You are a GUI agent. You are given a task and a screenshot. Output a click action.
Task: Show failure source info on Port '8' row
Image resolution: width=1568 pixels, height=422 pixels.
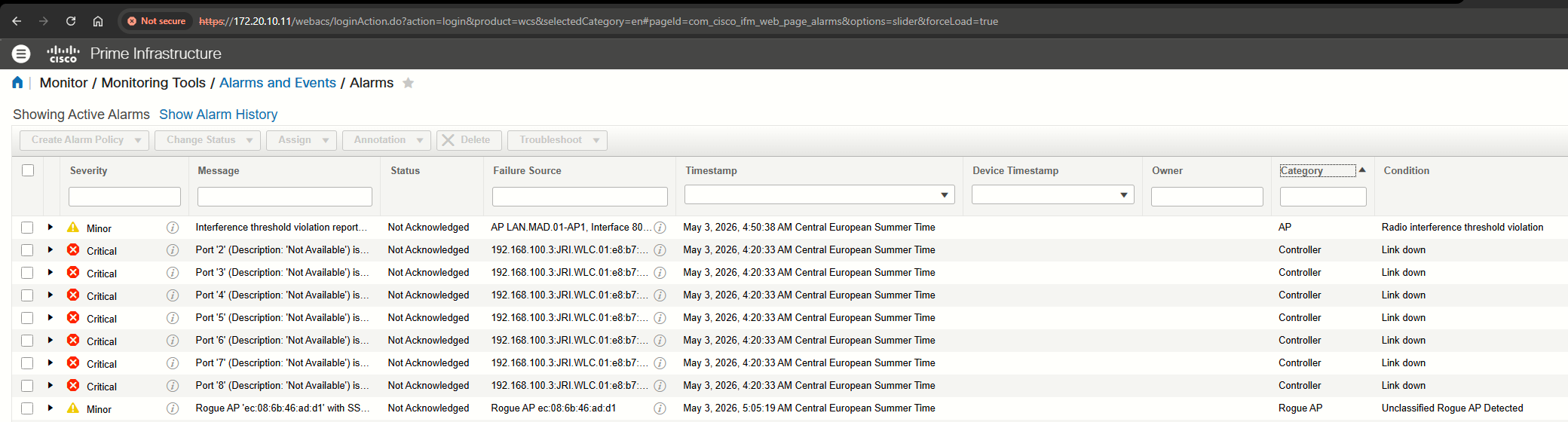point(660,386)
